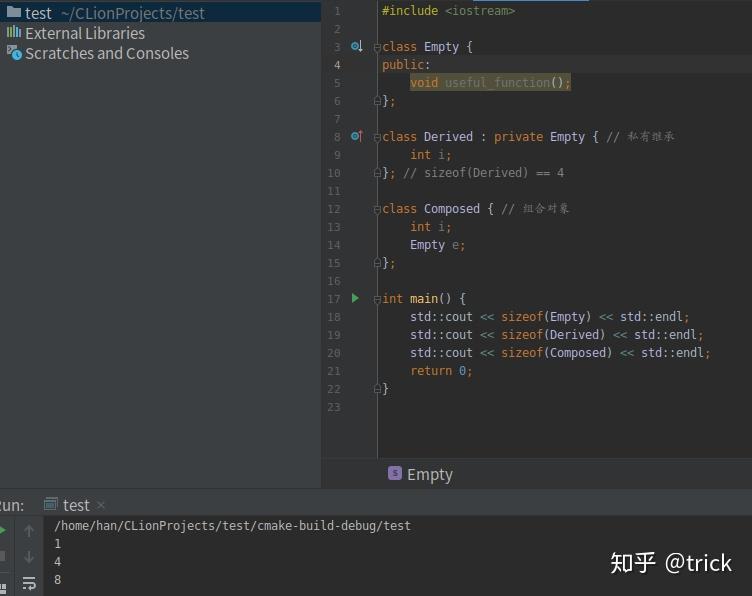The height and width of the screenshot is (596, 752).
Task: Click console output value 1
Action: coord(58,544)
